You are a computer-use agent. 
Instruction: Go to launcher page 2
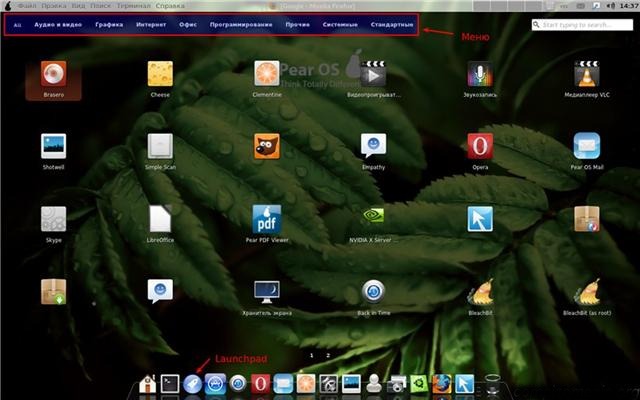coord(328,356)
